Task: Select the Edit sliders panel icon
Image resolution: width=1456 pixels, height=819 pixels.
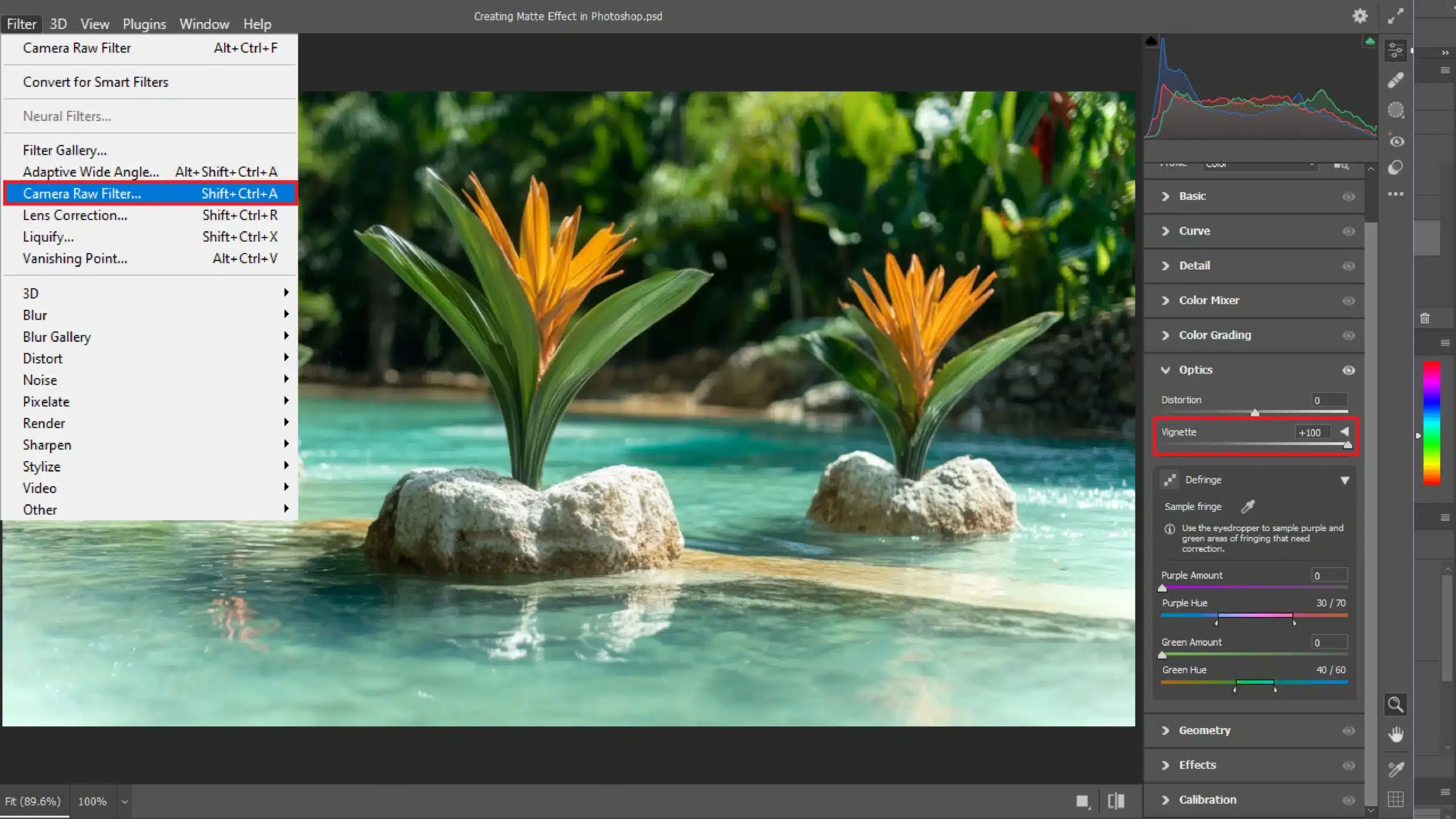Action: tap(1396, 51)
